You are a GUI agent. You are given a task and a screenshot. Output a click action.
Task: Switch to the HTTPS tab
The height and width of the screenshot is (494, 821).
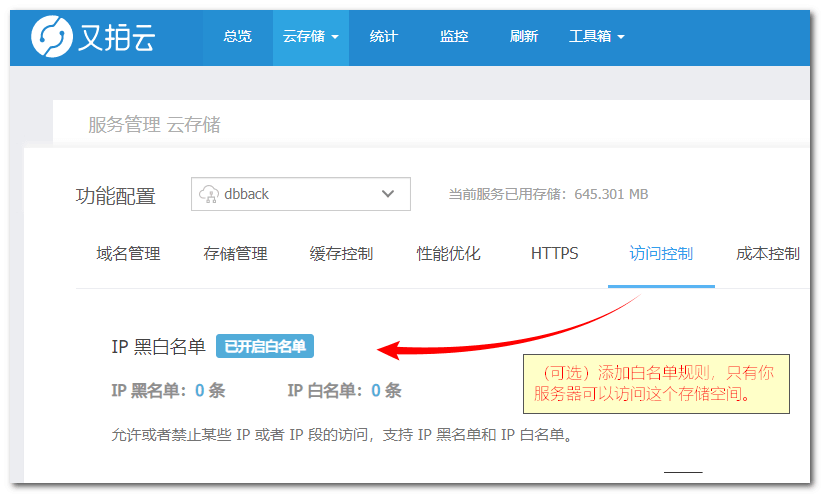[554, 254]
